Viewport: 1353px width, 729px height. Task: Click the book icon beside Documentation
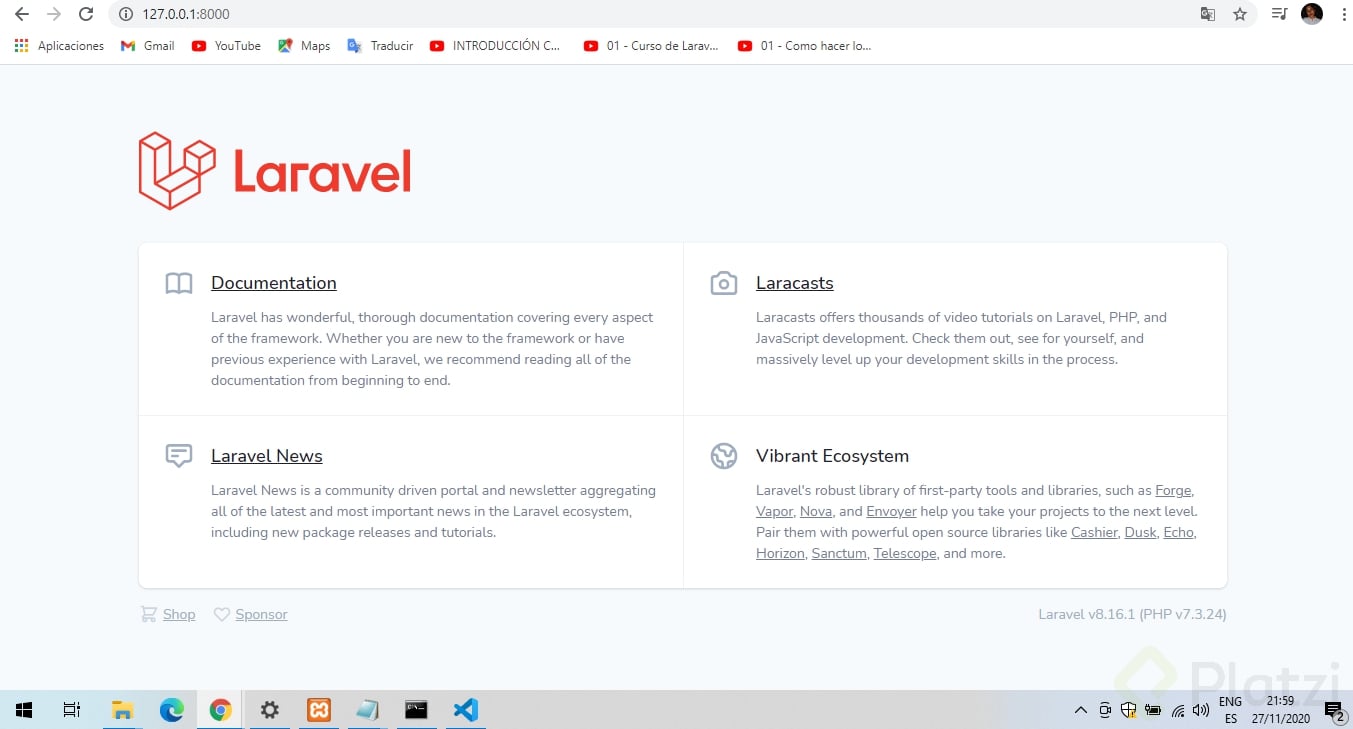pos(178,283)
